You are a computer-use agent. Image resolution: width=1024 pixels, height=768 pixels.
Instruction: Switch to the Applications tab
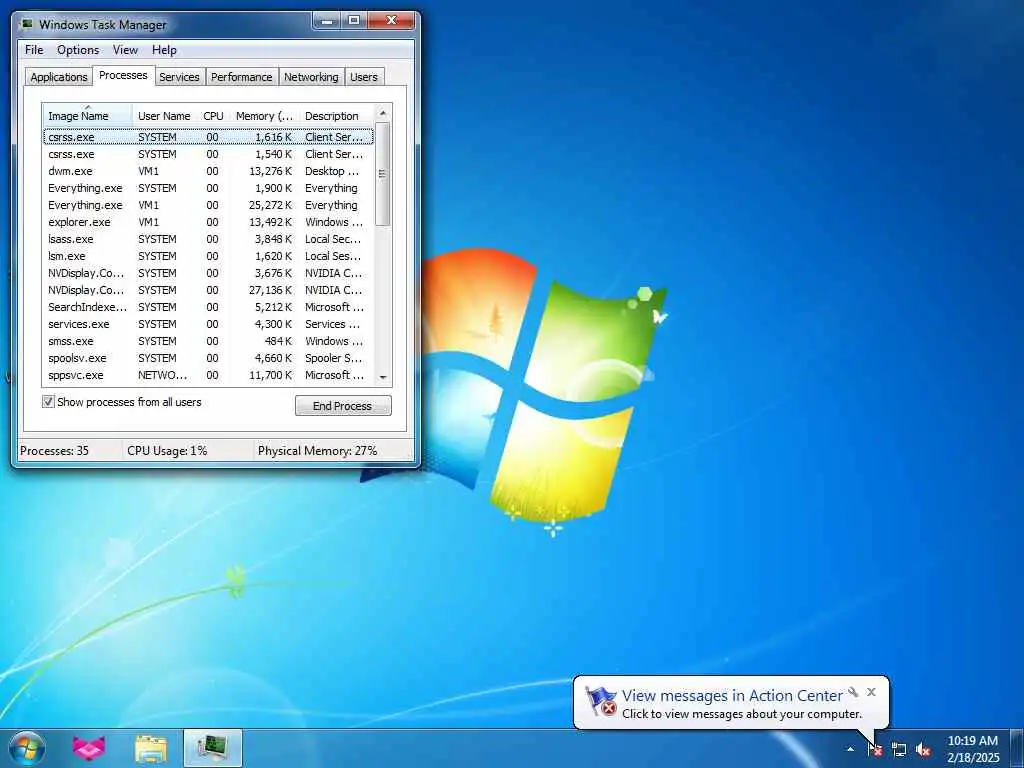(59, 77)
